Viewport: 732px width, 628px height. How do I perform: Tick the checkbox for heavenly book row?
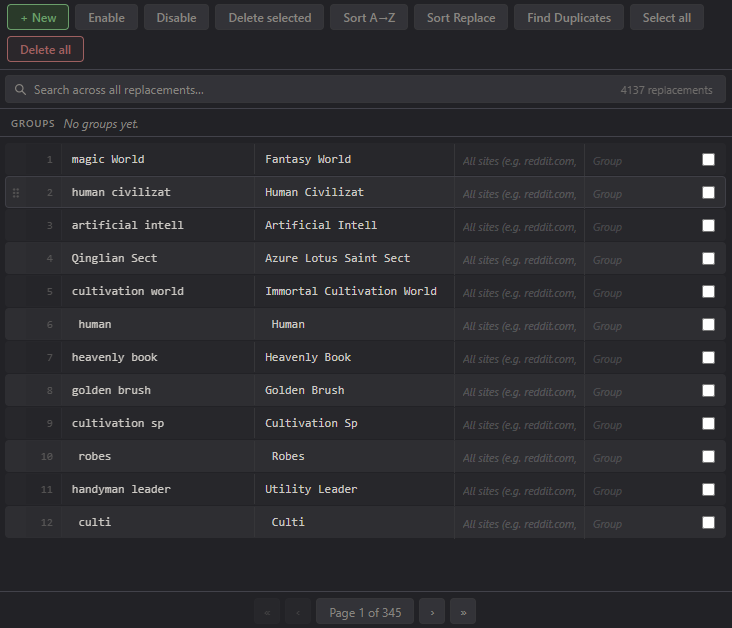708,358
